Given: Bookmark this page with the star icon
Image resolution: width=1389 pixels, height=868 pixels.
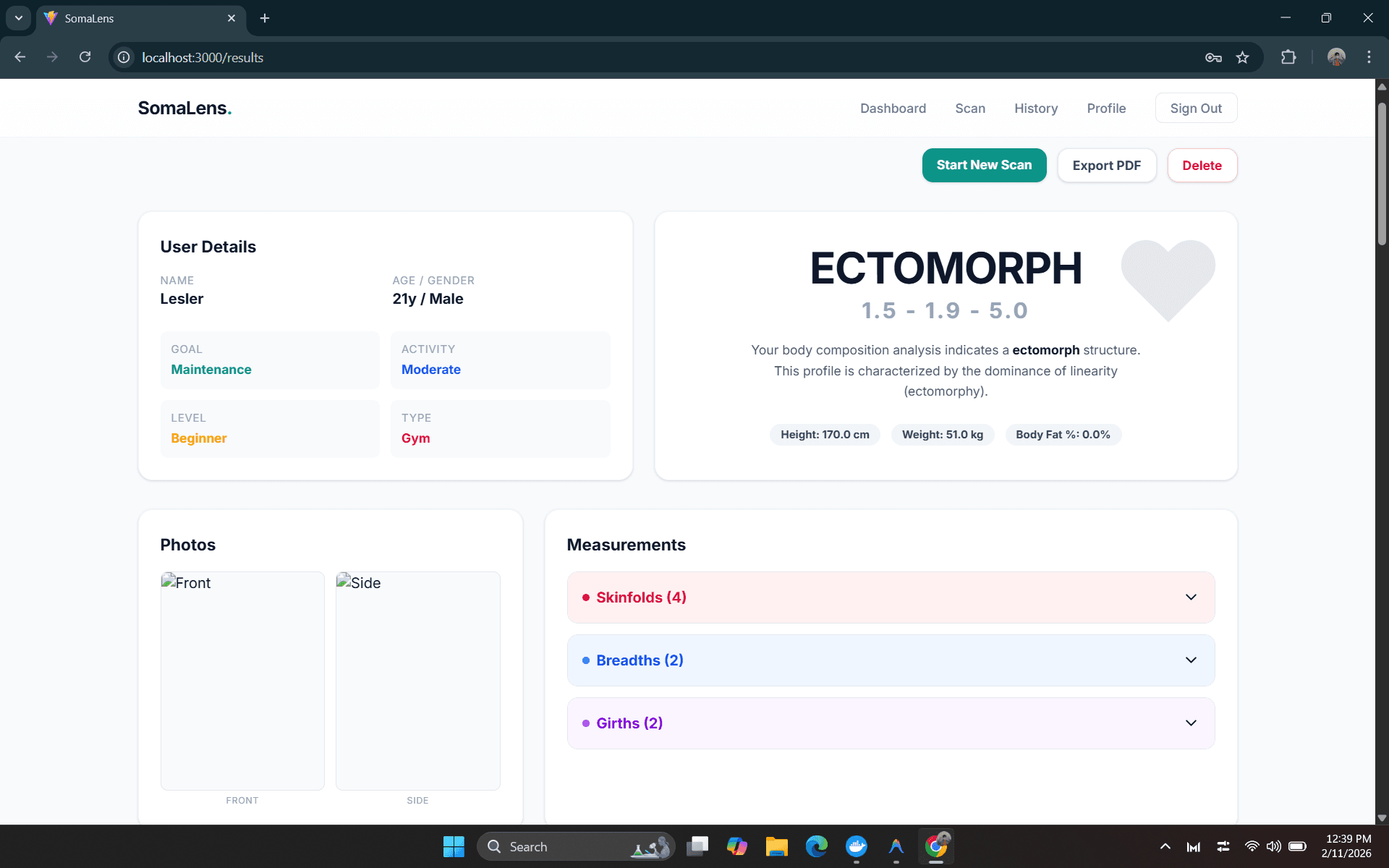Looking at the screenshot, I should tap(1242, 57).
